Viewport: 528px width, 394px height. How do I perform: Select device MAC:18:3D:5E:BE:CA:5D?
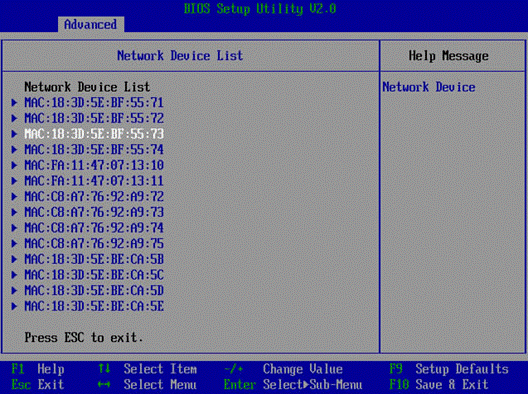94,290
